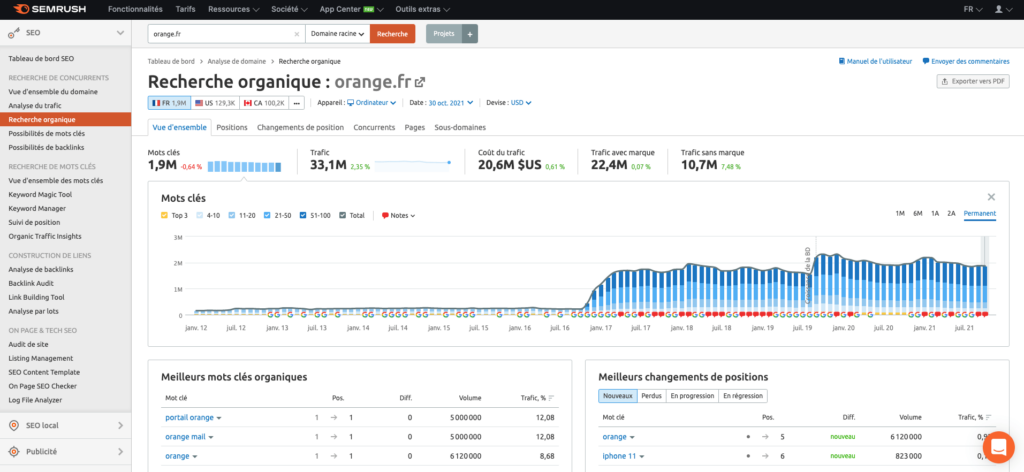Image resolution: width=1024 pixels, height=472 pixels.
Task: Click the user manual book icon
Action: 842,61
